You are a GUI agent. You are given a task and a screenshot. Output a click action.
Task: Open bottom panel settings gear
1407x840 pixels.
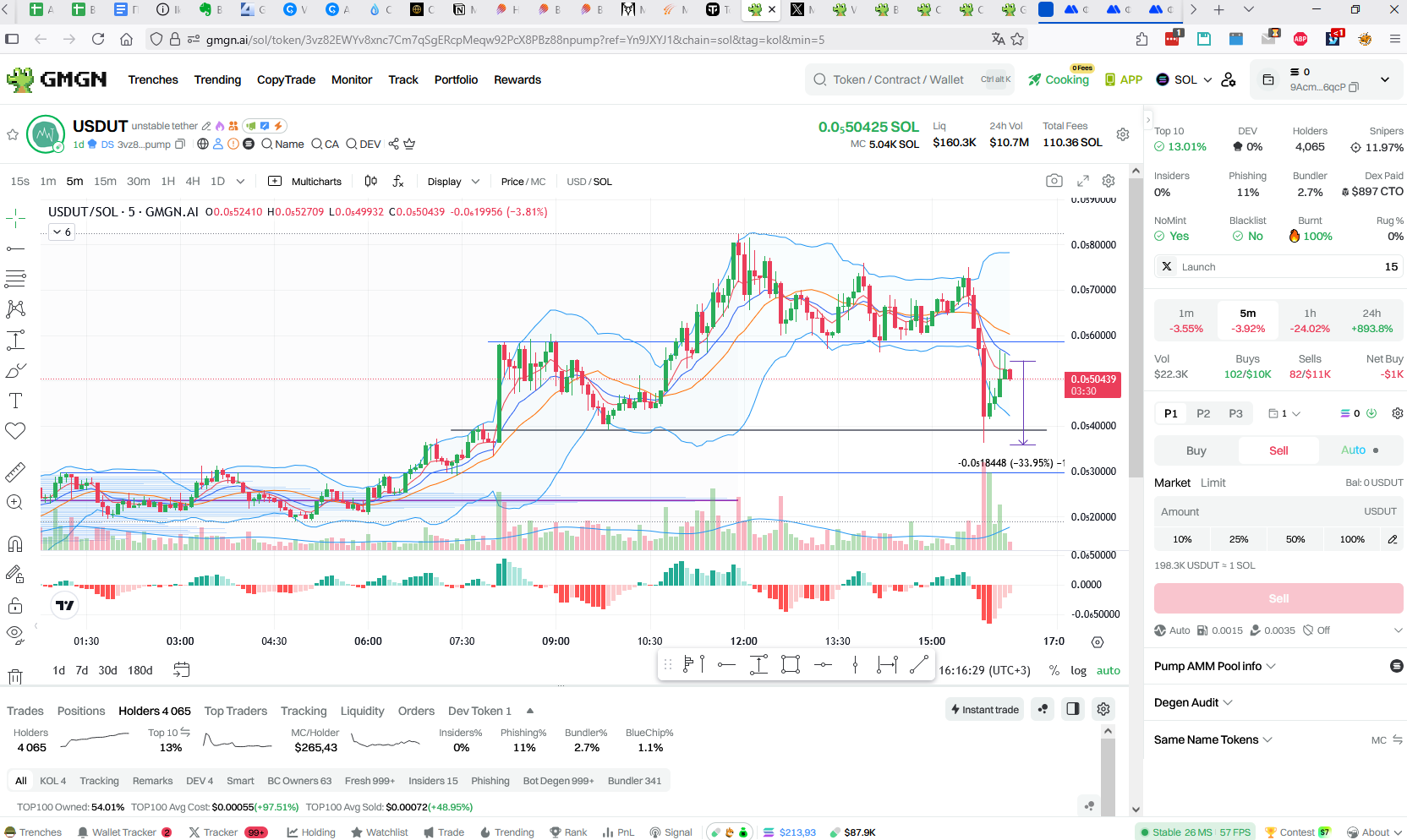point(1103,709)
